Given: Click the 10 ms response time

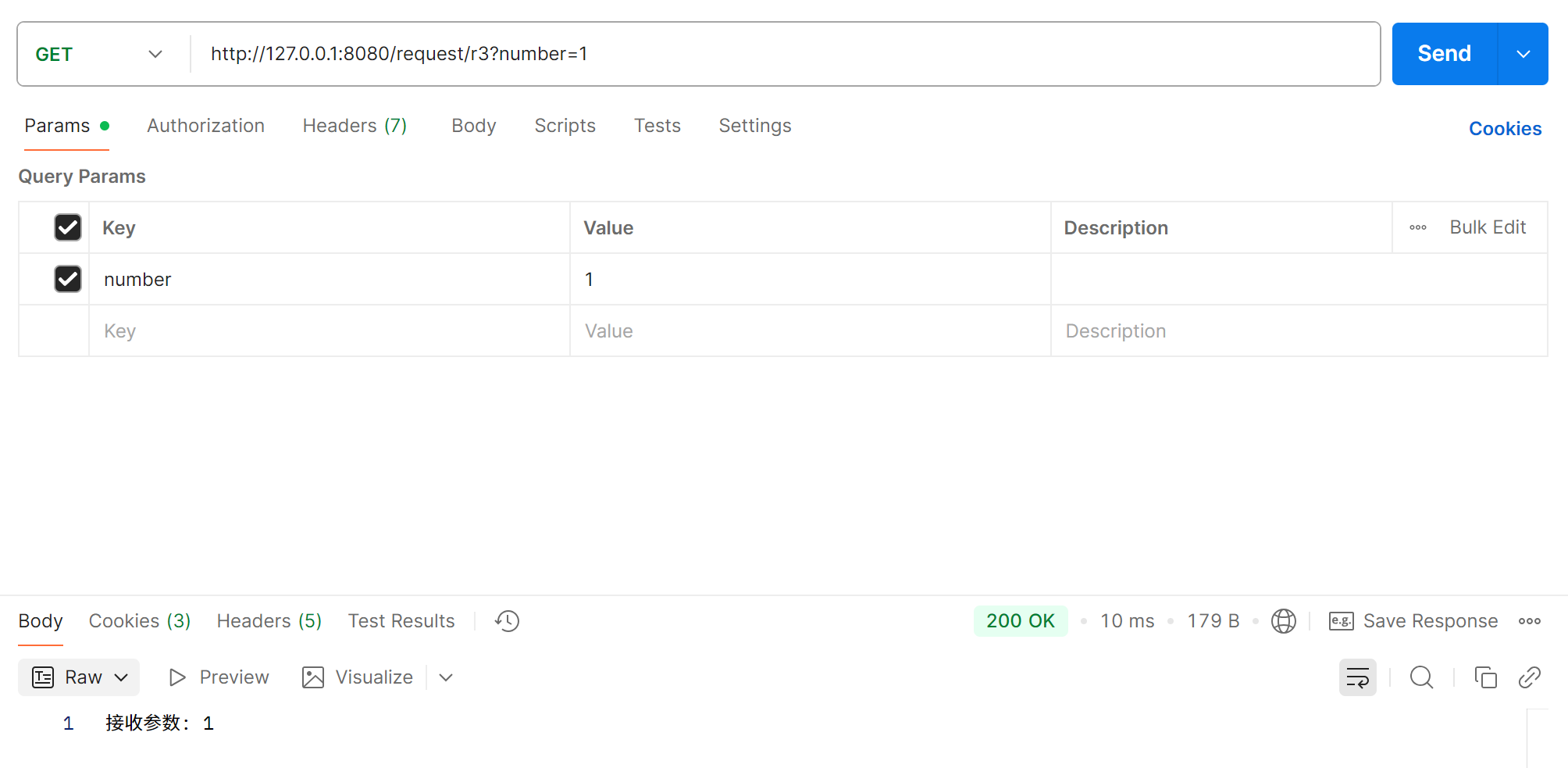Looking at the screenshot, I should pos(1127,621).
